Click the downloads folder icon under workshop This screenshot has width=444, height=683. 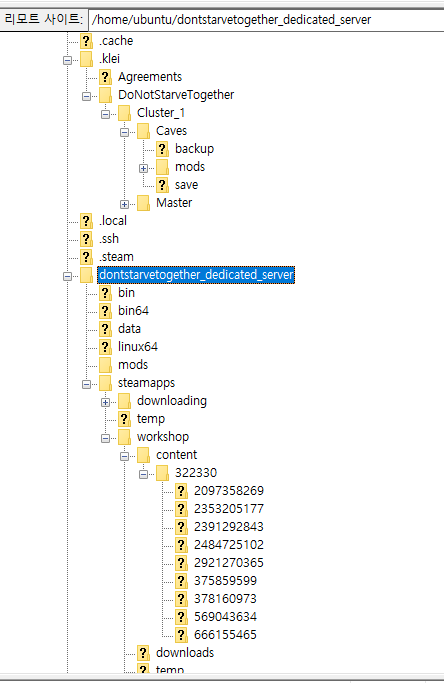point(143,653)
